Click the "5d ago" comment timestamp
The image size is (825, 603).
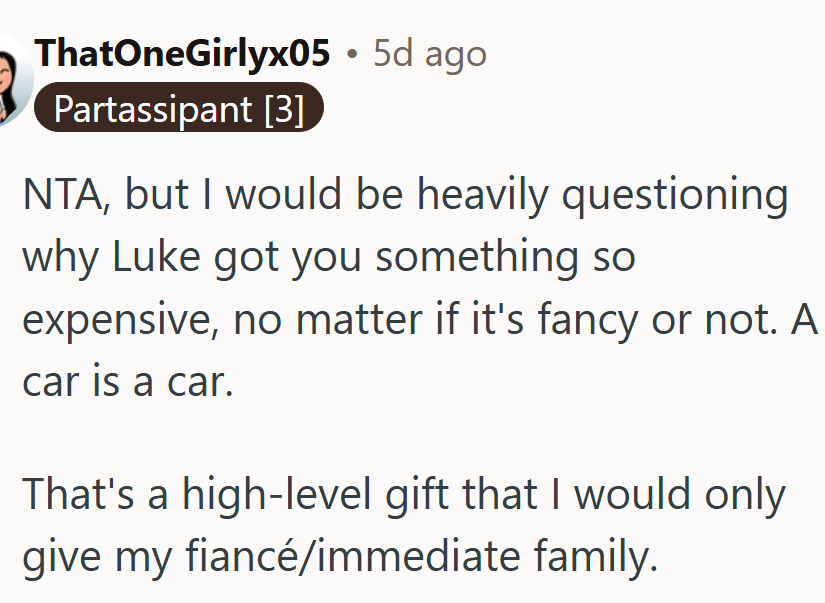pos(430,54)
